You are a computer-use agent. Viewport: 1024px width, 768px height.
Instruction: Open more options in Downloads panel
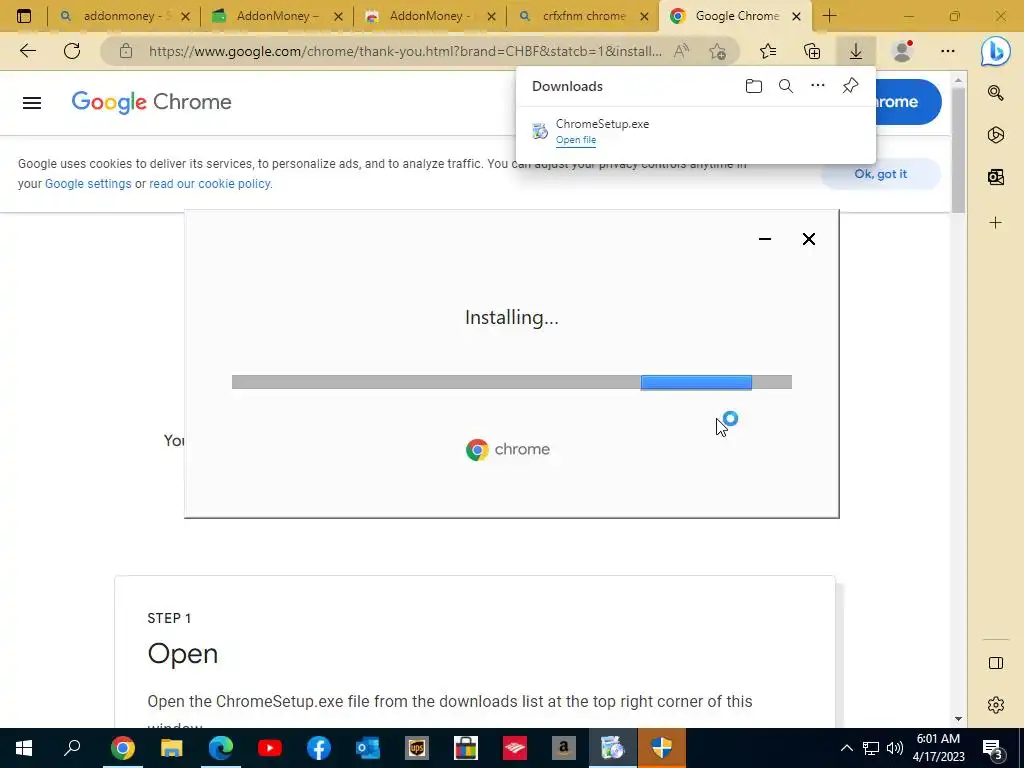coord(818,86)
